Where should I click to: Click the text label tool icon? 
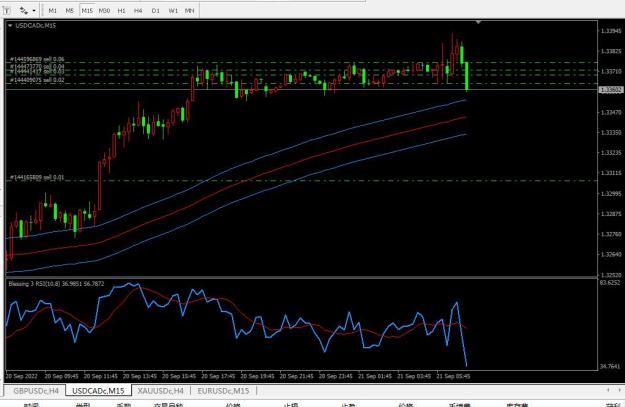(7, 11)
